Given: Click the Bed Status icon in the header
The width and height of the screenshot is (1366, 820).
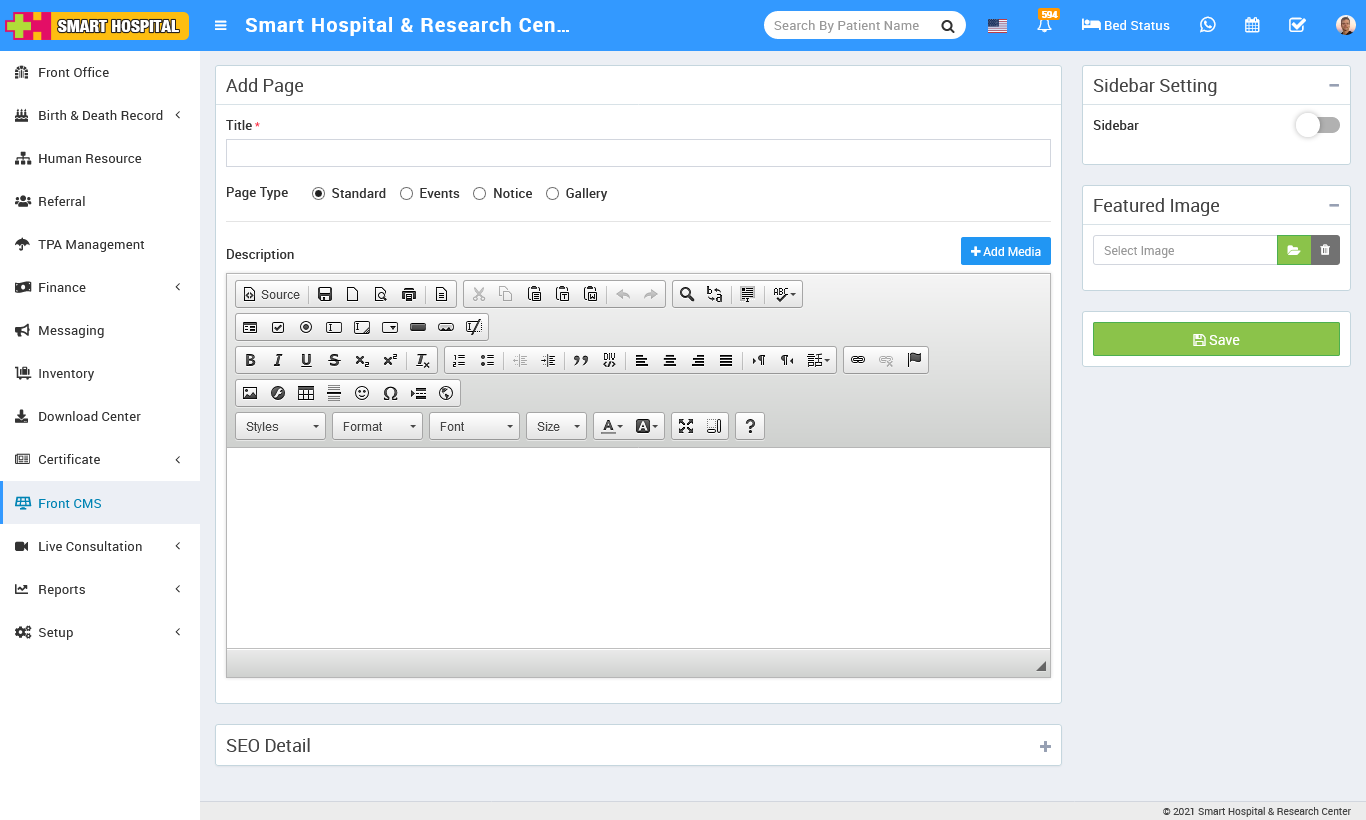Looking at the screenshot, I should 1125,25.
